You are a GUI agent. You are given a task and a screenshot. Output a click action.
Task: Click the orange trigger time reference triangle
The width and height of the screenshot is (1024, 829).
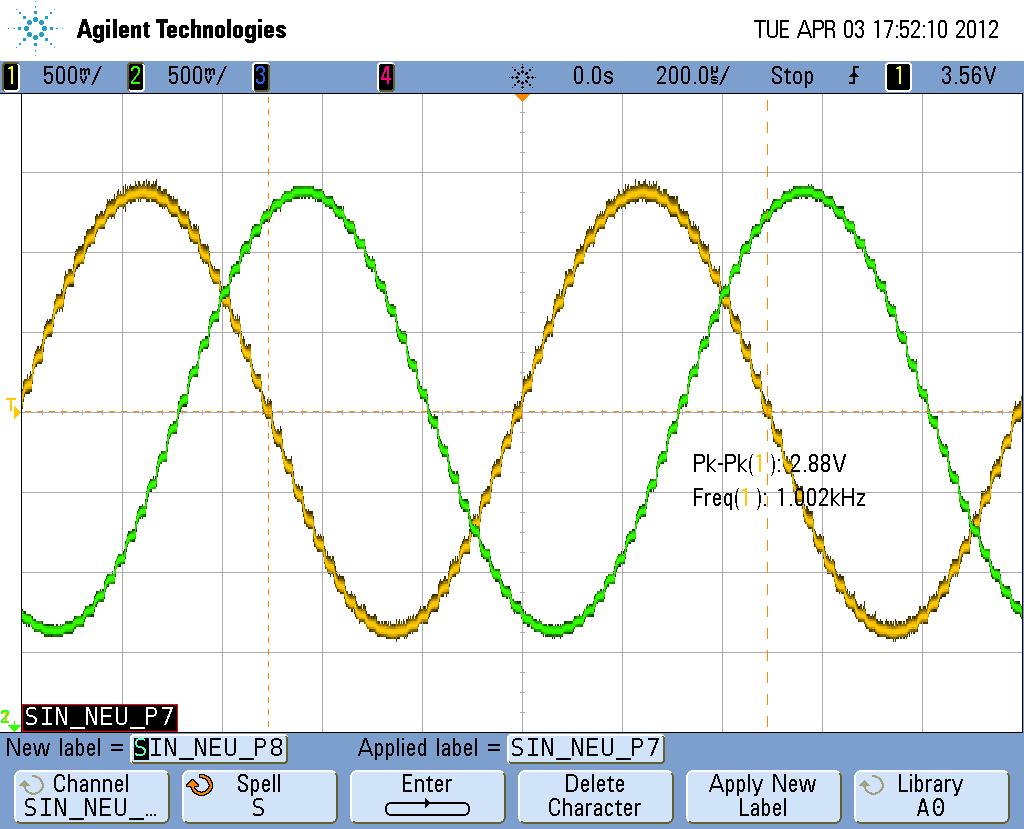pyautogui.click(x=521, y=97)
